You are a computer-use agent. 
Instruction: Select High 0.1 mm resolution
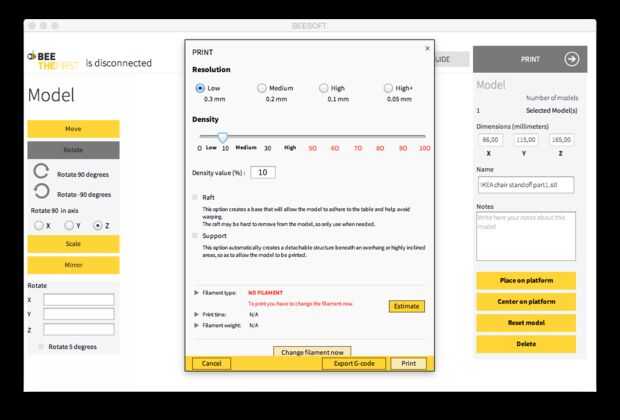[323, 88]
